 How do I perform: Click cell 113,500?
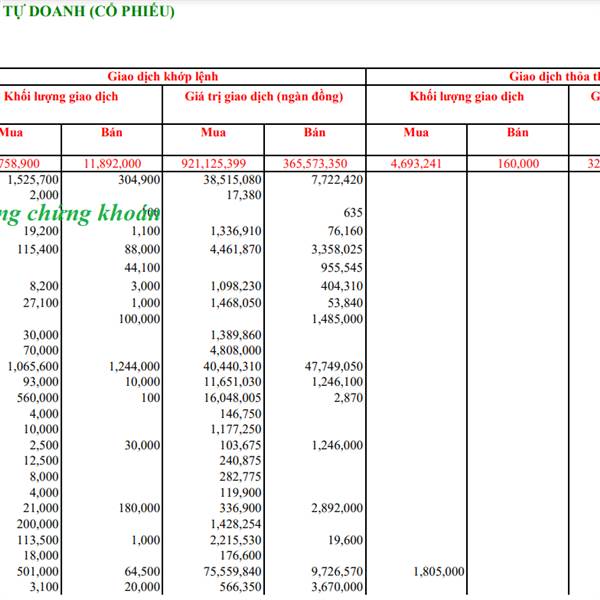38,540
